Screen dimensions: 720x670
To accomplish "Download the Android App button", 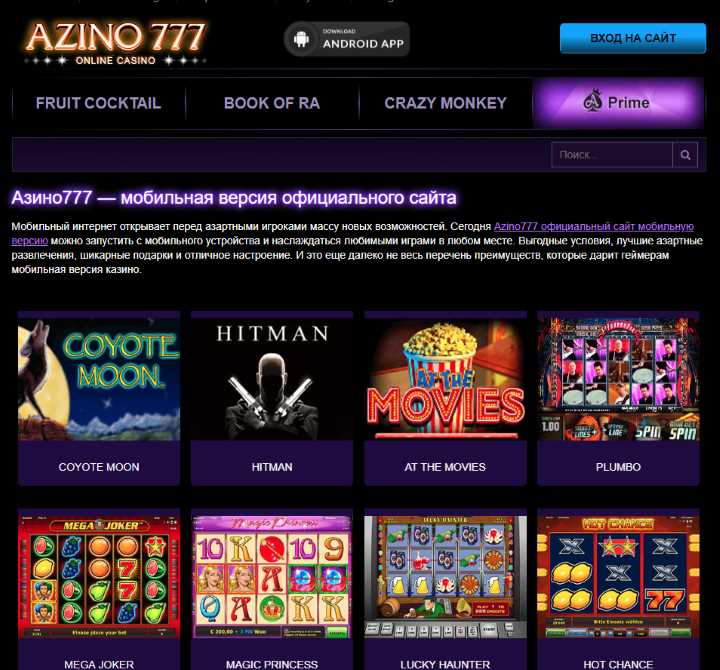I will click(347, 39).
